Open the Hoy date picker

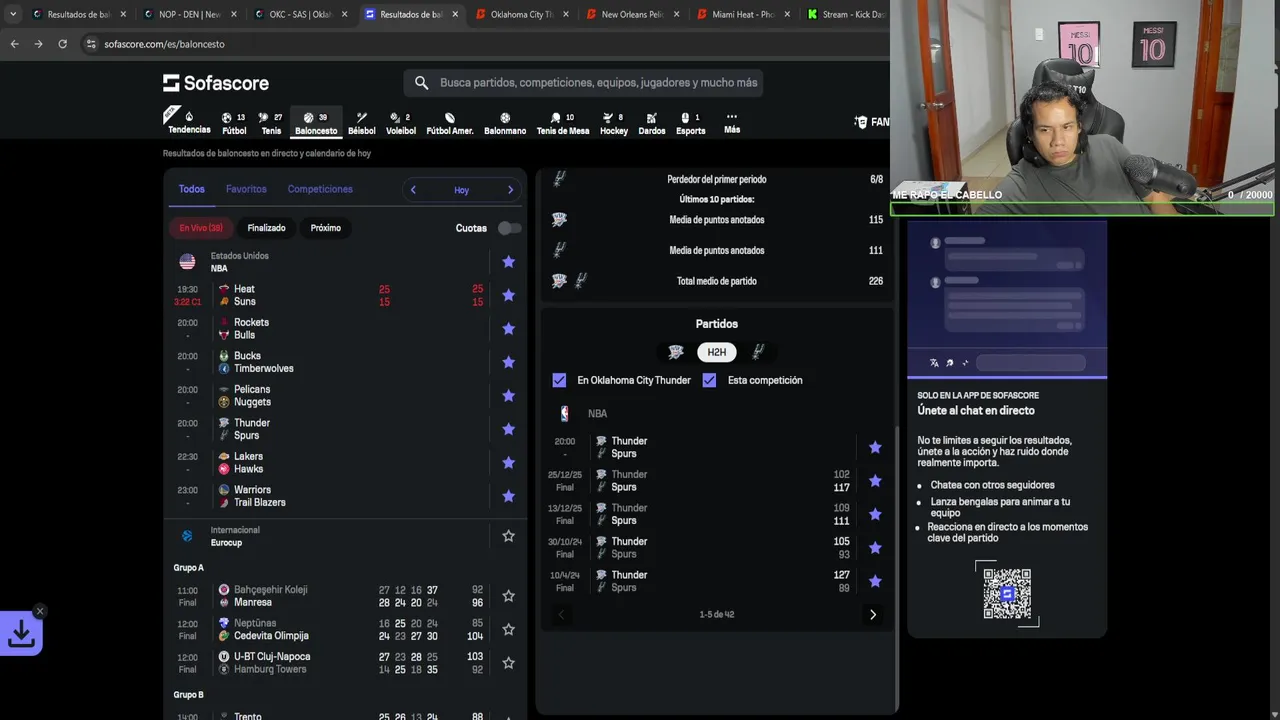click(461, 190)
